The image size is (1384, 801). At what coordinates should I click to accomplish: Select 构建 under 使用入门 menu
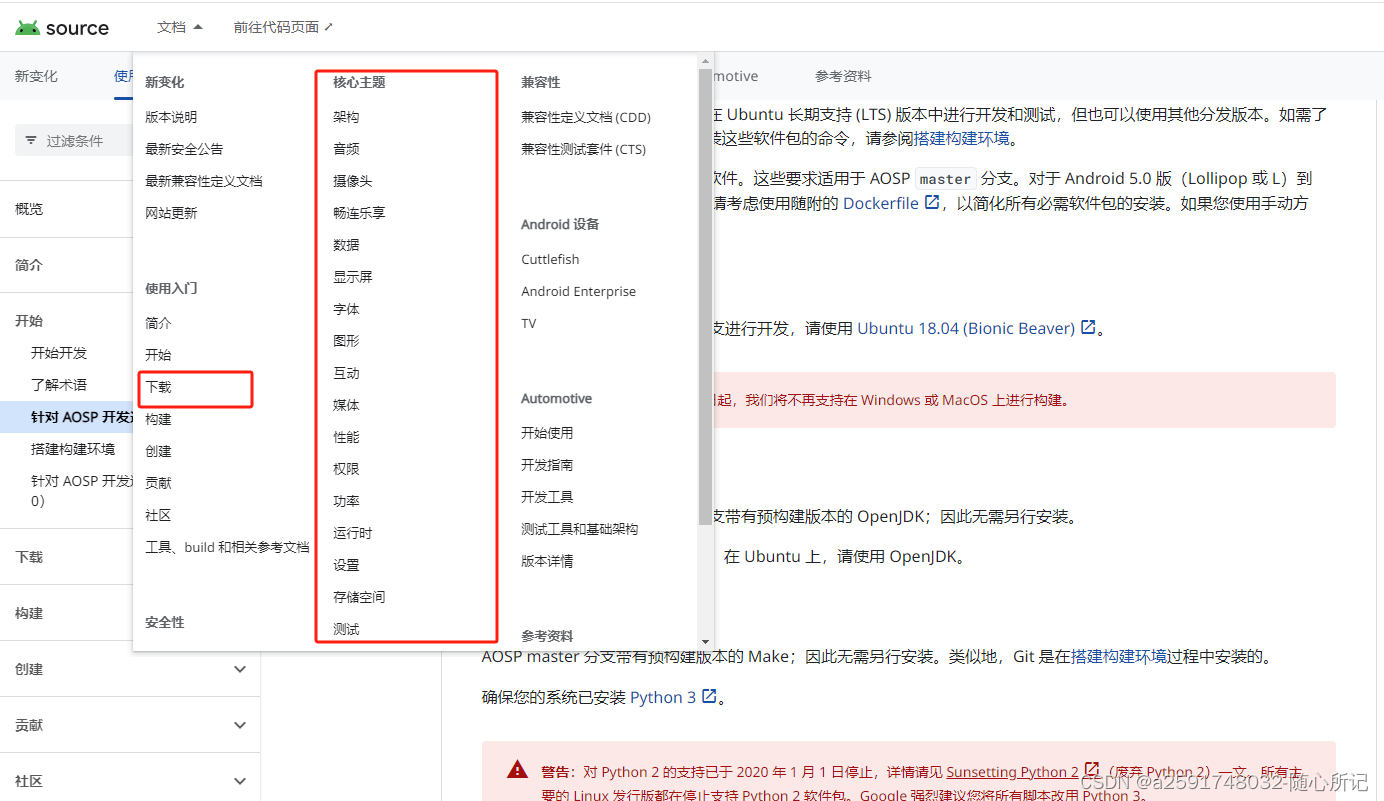[x=158, y=419]
